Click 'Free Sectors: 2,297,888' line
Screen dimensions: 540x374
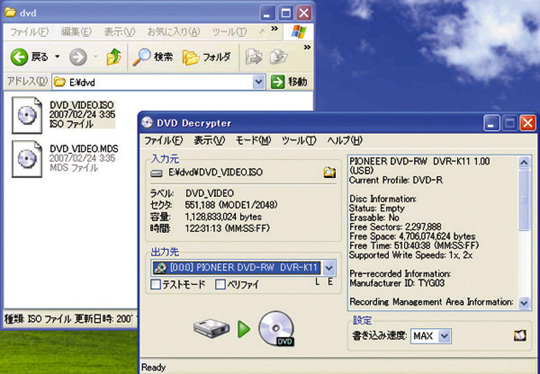tap(395, 227)
